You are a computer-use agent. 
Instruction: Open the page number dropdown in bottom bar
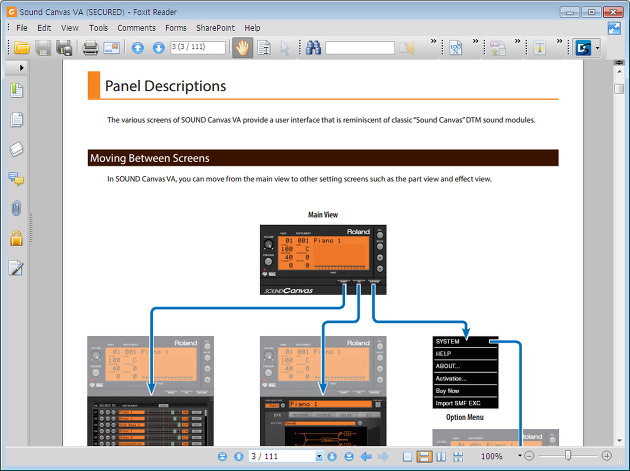319,457
